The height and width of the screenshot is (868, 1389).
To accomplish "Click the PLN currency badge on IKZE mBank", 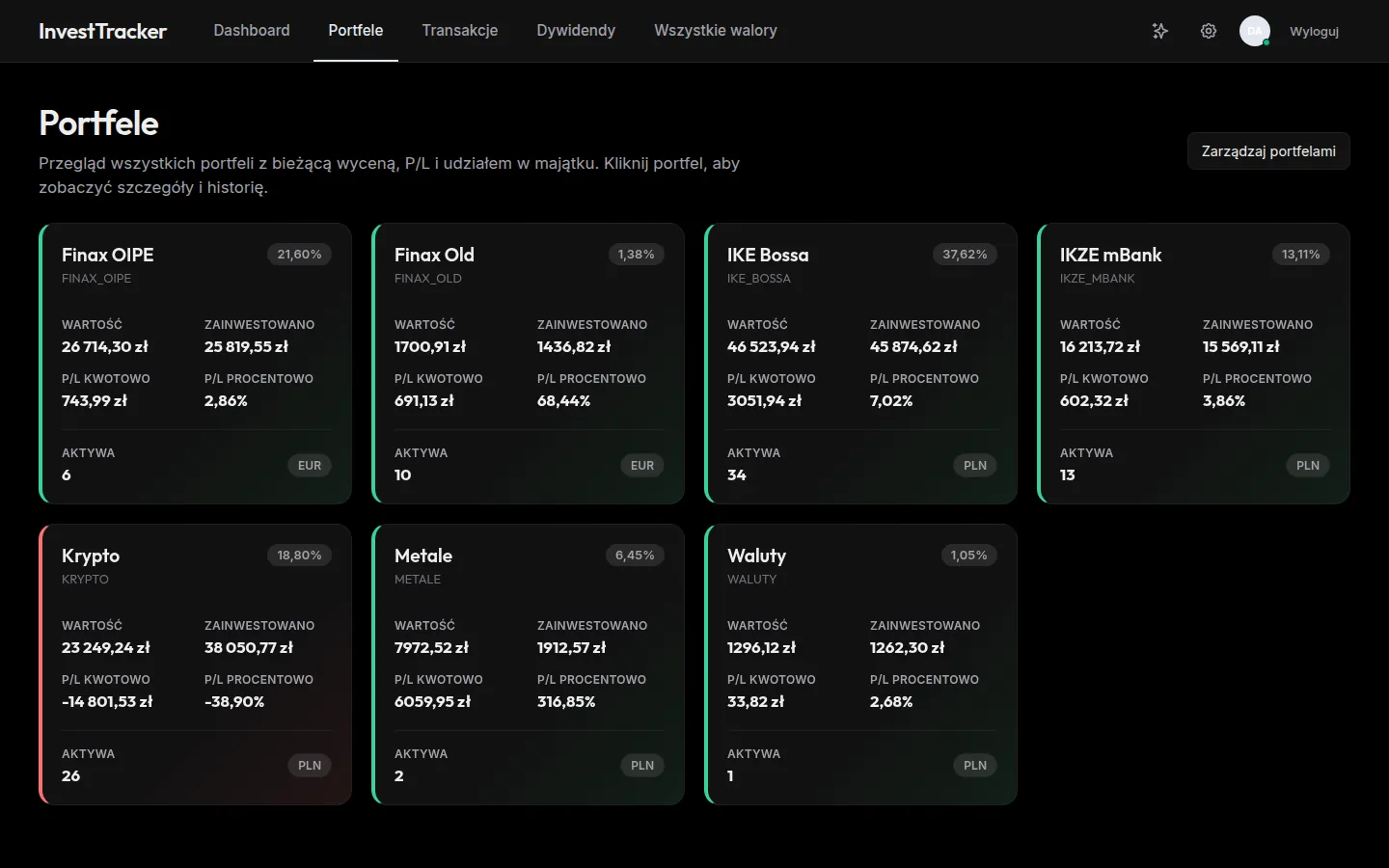I will click(1307, 466).
